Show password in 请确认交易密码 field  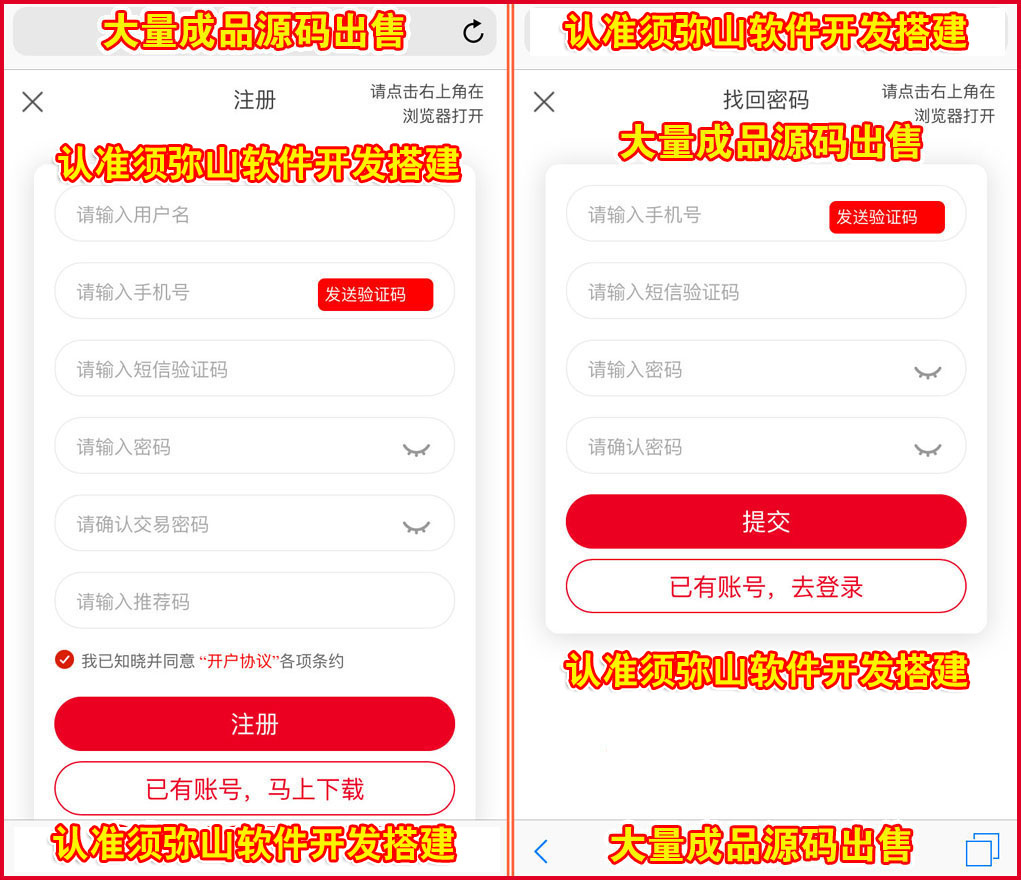[x=416, y=527]
